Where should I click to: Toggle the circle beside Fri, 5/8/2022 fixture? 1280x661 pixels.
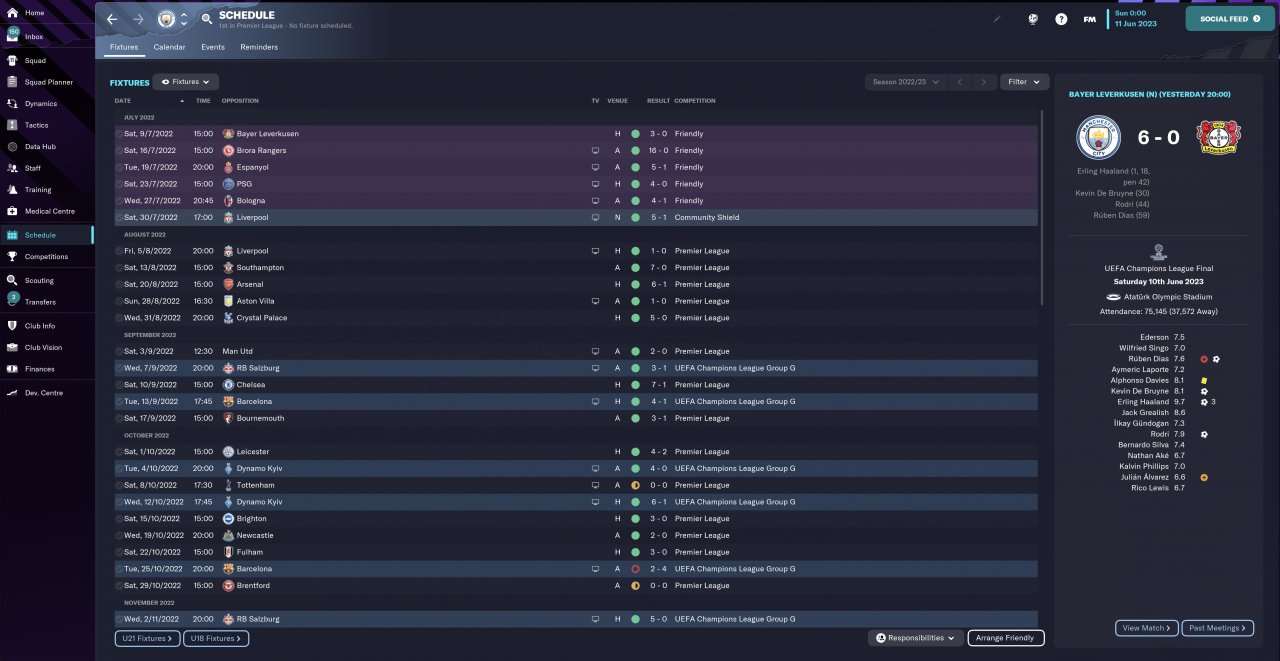coord(119,251)
